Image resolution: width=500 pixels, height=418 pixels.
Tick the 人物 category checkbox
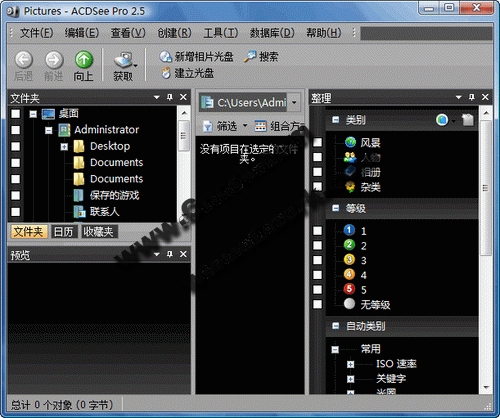click(x=318, y=157)
